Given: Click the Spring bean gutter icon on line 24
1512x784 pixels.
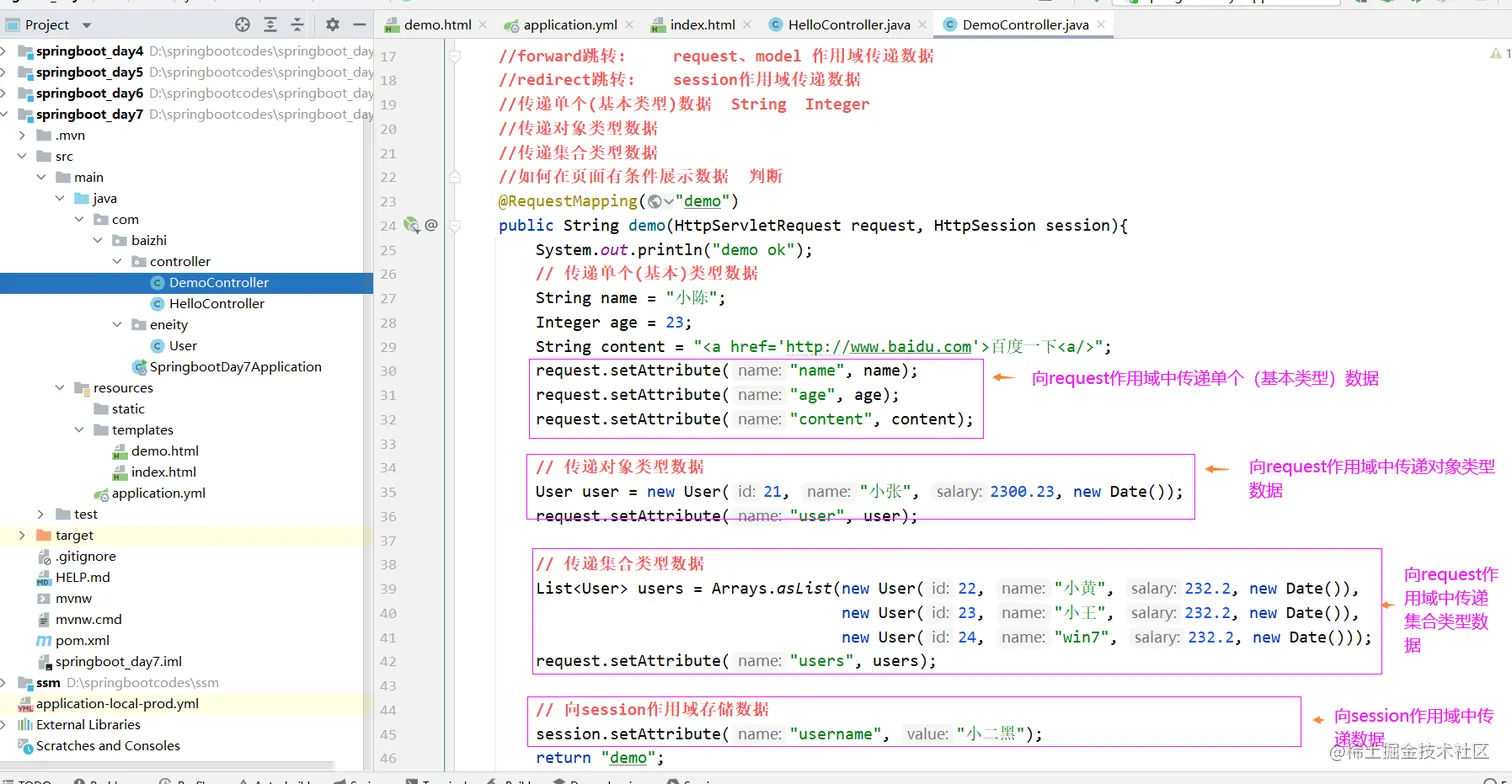Looking at the screenshot, I should pos(411,225).
